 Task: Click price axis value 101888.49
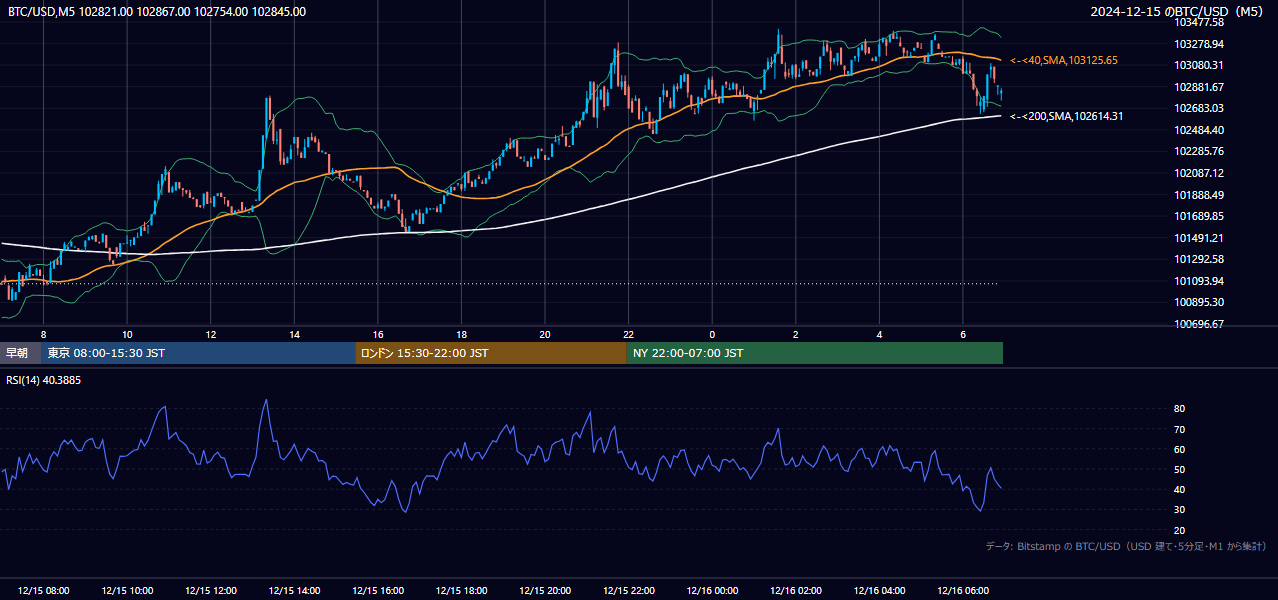(x=1199, y=195)
